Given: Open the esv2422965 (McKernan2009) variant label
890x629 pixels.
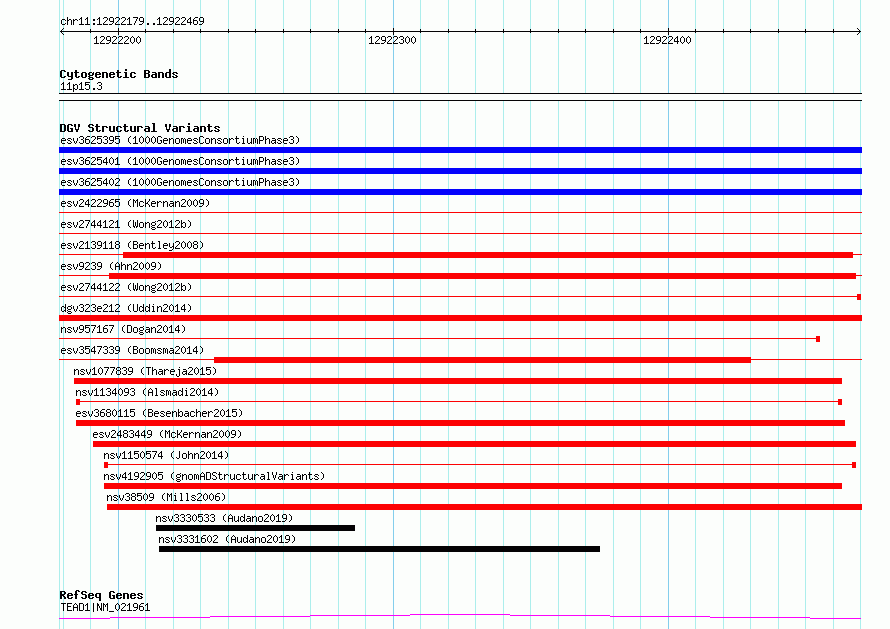Looking at the screenshot, I should (135, 203).
